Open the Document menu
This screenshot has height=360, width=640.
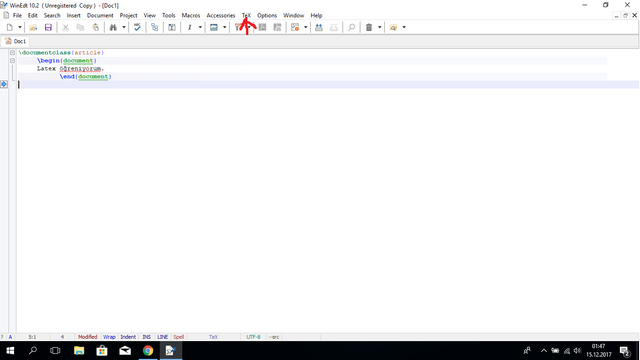point(100,16)
